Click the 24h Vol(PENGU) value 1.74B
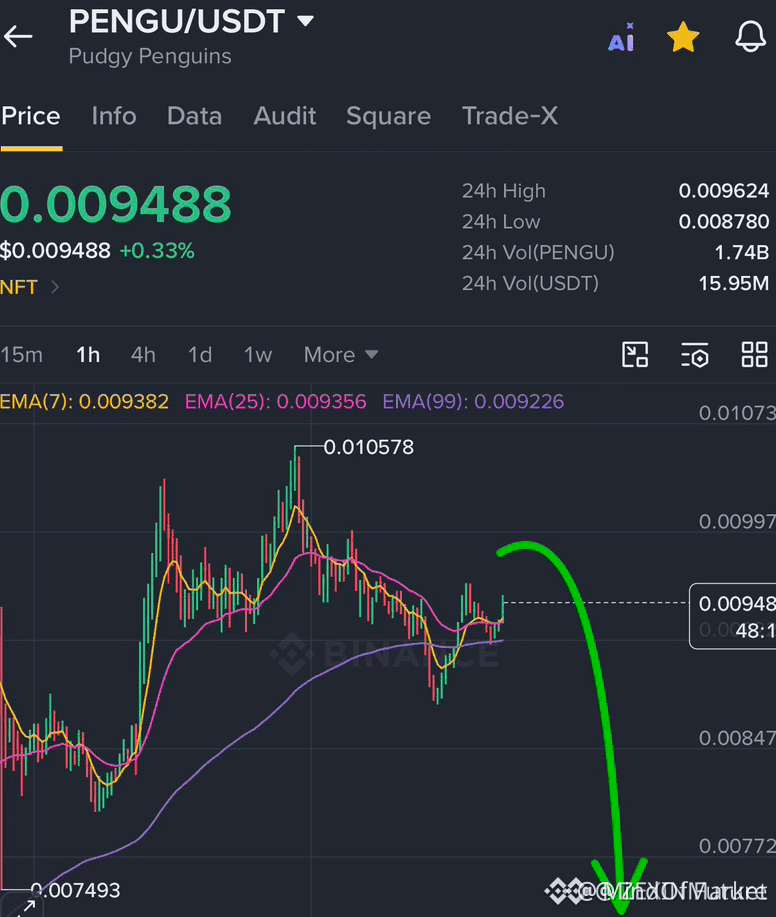The image size is (776, 917). coord(741,253)
